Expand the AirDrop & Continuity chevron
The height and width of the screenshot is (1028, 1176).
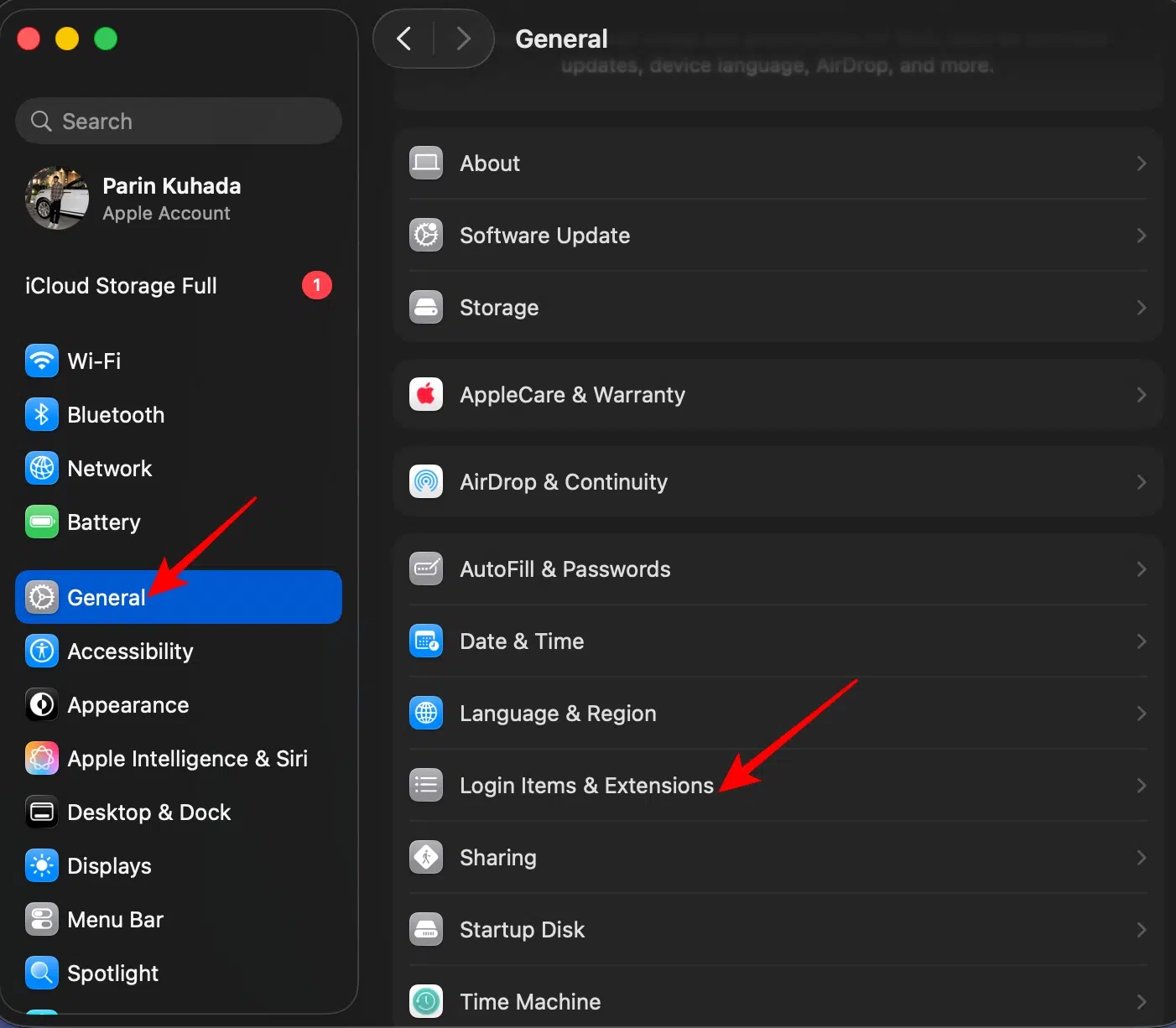point(1142,482)
